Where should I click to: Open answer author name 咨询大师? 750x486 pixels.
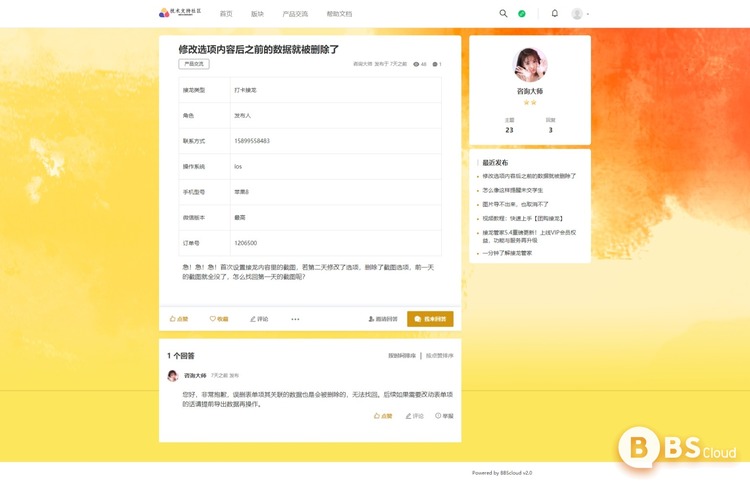click(x=195, y=376)
